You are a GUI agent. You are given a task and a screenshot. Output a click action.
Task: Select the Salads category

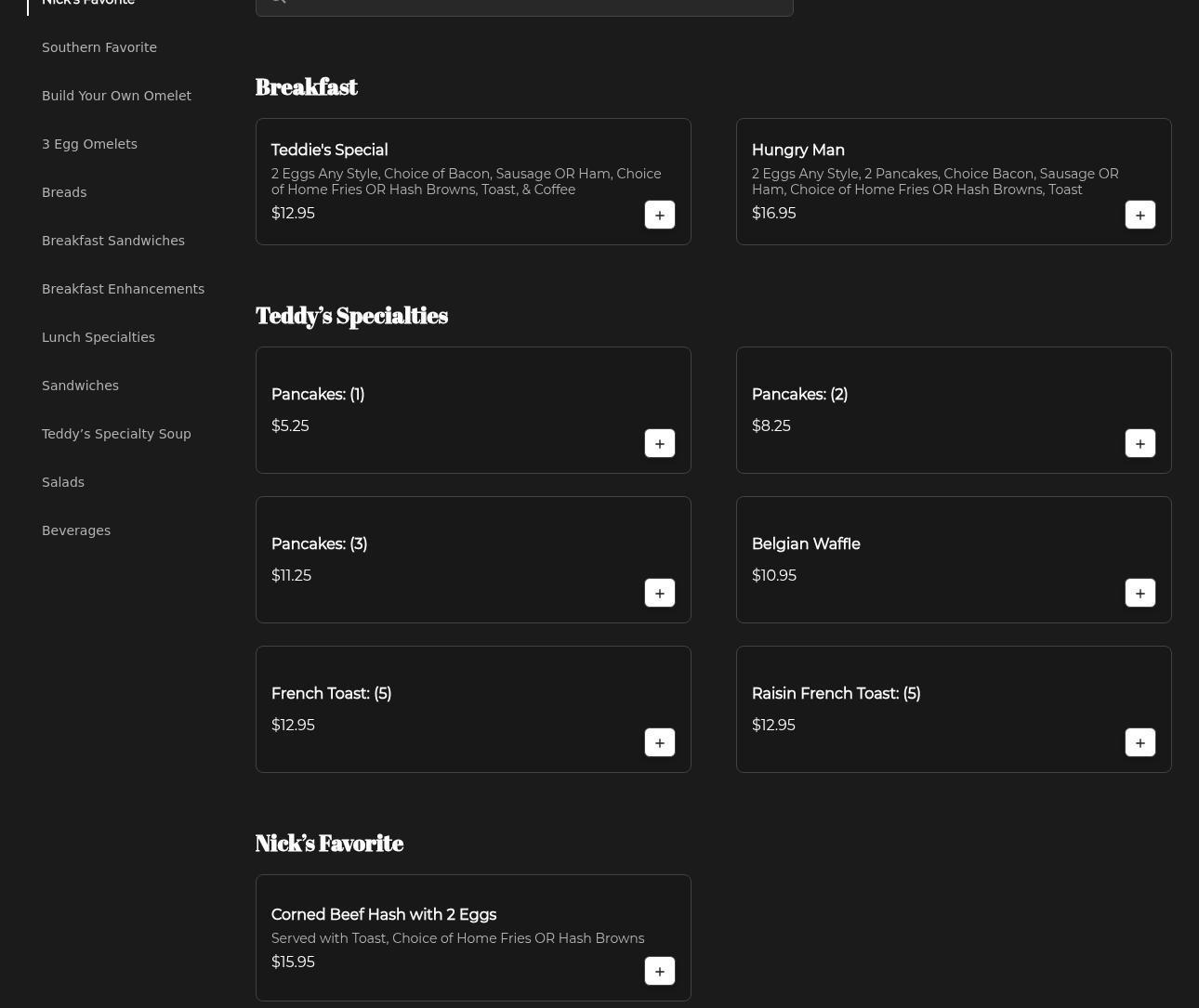63,482
